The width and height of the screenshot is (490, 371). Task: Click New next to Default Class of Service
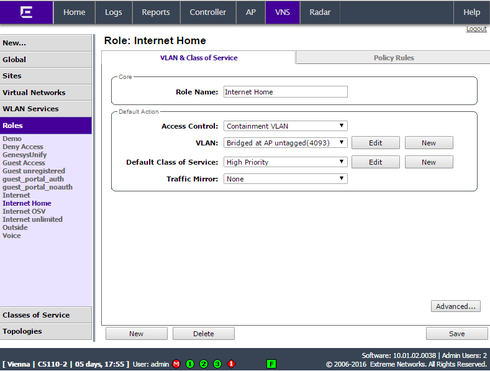[429, 162]
